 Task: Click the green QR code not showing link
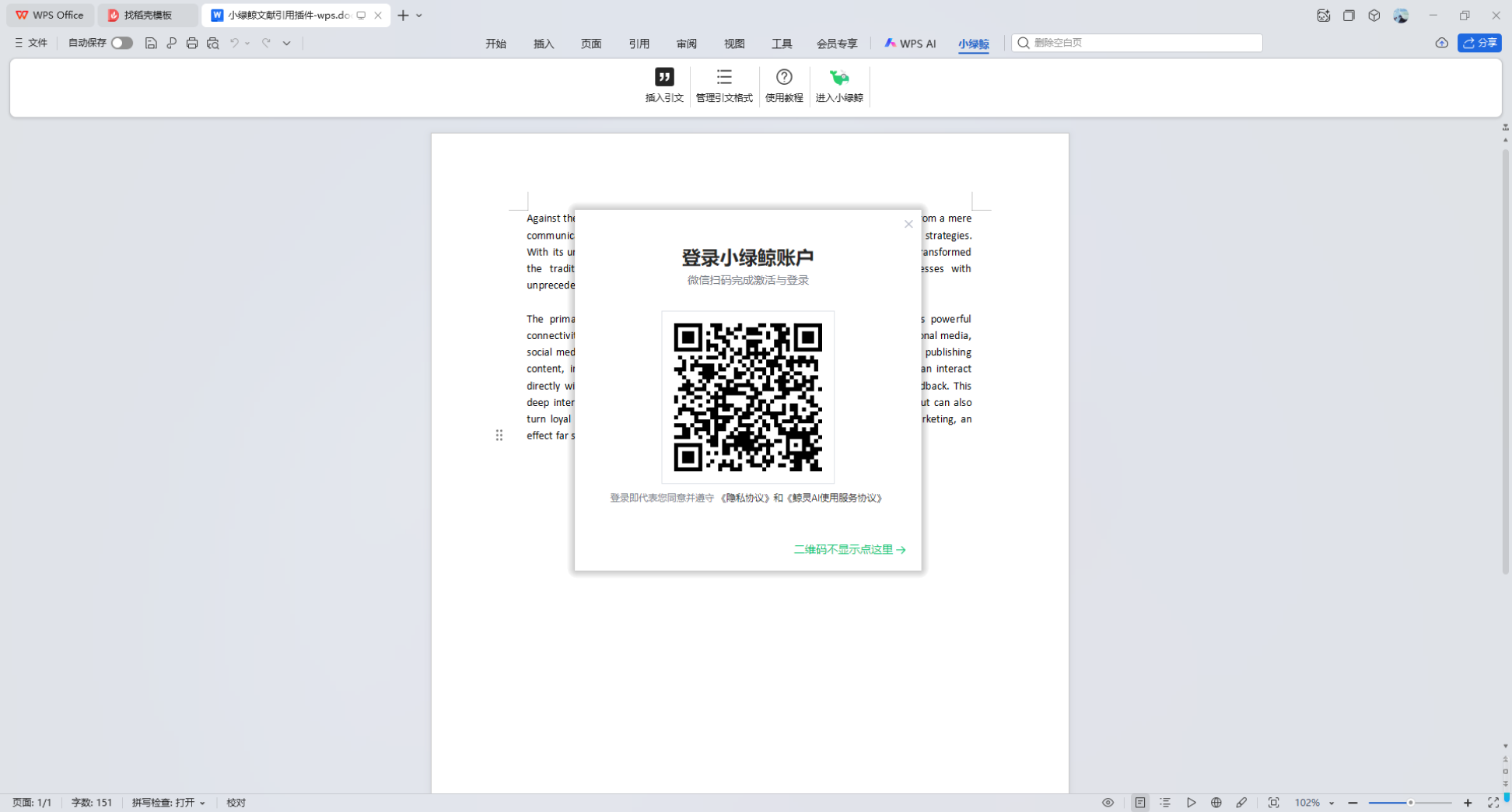(x=849, y=550)
